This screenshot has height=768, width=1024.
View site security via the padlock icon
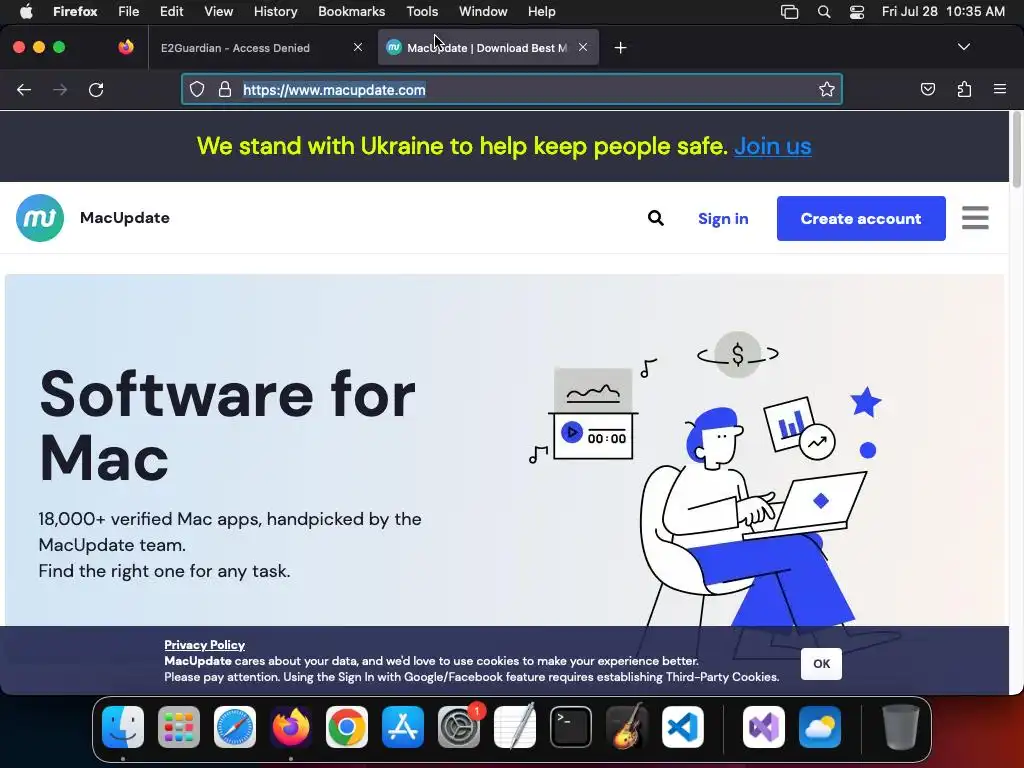coord(225,89)
